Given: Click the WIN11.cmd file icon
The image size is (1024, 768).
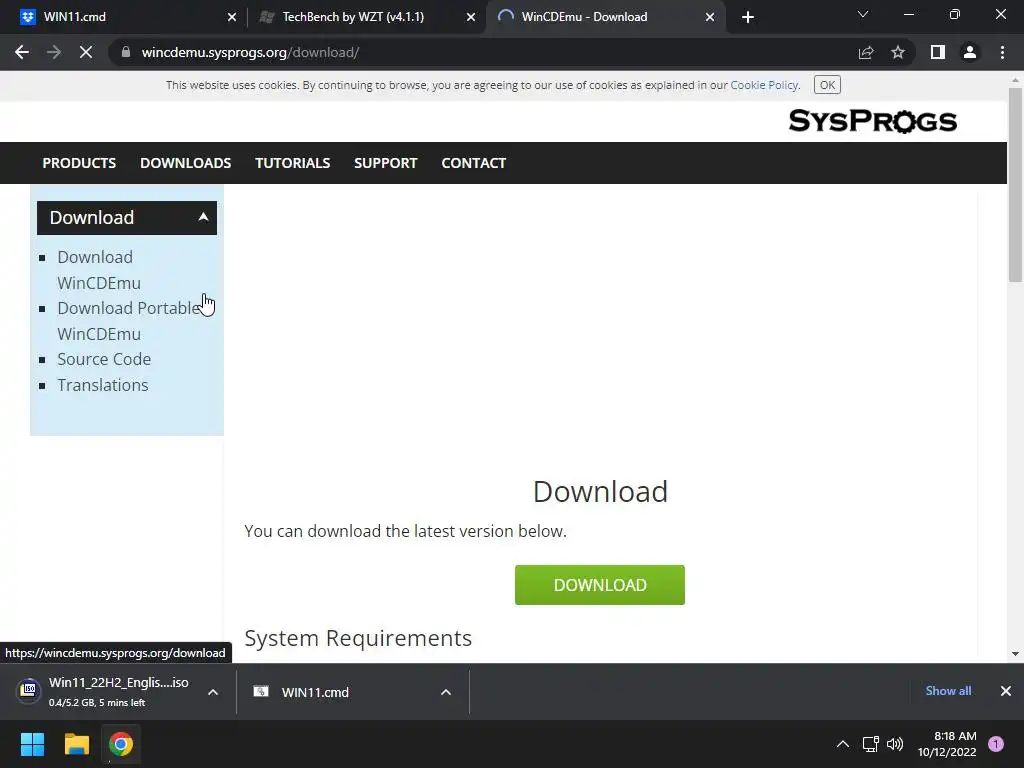Looking at the screenshot, I should click(x=261, y=691).
